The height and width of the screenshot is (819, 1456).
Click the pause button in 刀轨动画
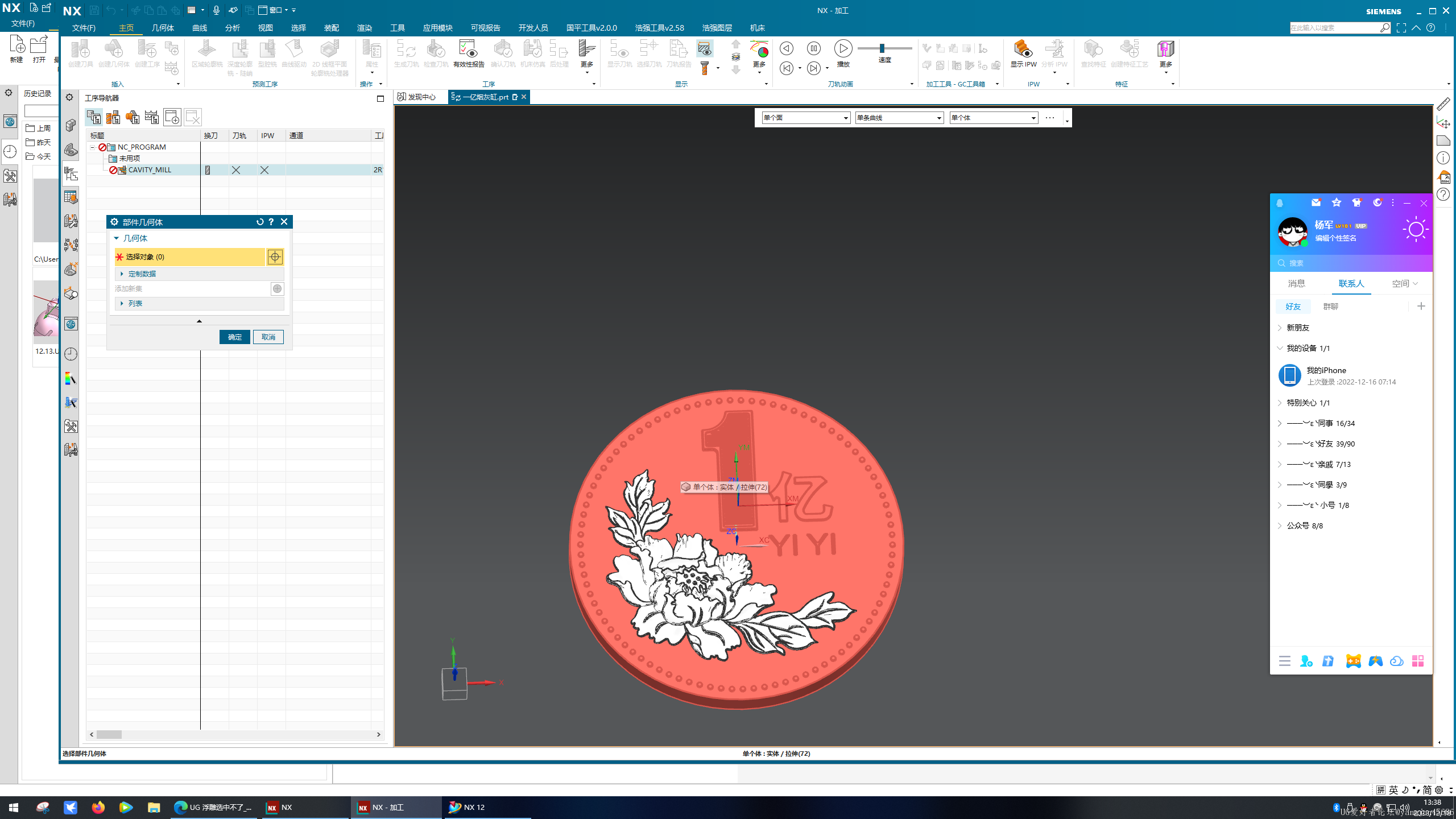(x=814, y=48)
